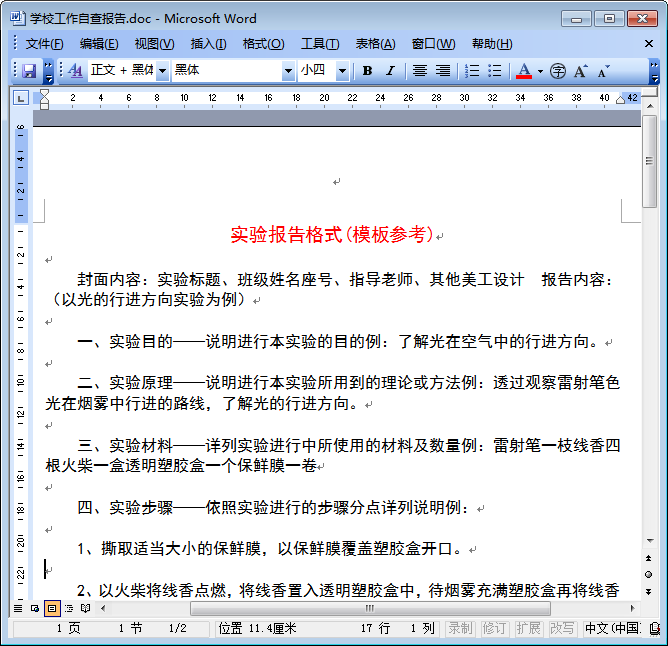Image resolution: width=668 pixels, height=646 pixels.
Task: Click the horizontal scrollbar right arrow
Action: [632, 609]
